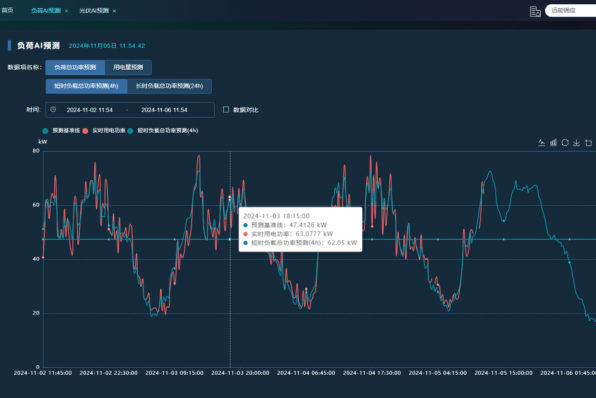The height and width of the screenshot is (398, 596).
Task: Close the 光伏AI预测 tab
Action: click(x=114, y=11)
